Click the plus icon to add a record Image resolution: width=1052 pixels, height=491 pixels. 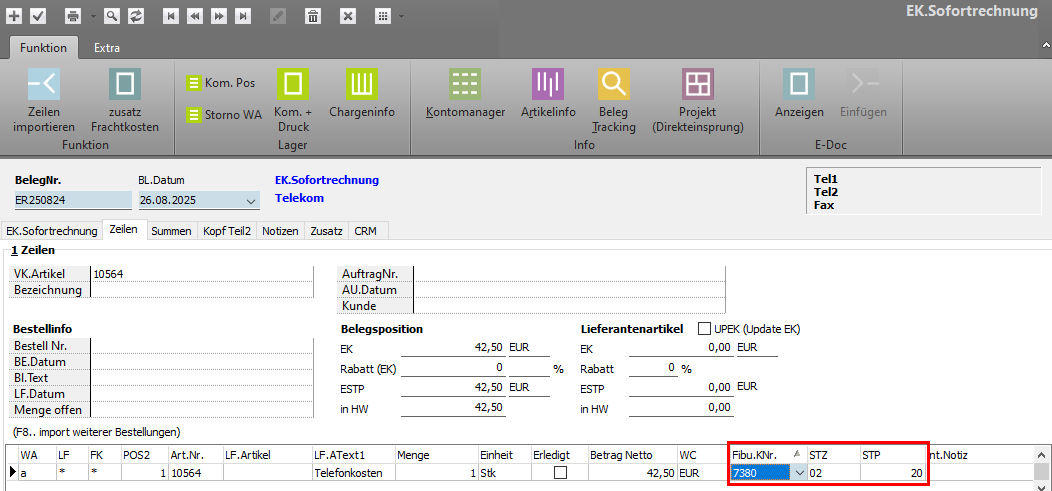click(13, 15)
